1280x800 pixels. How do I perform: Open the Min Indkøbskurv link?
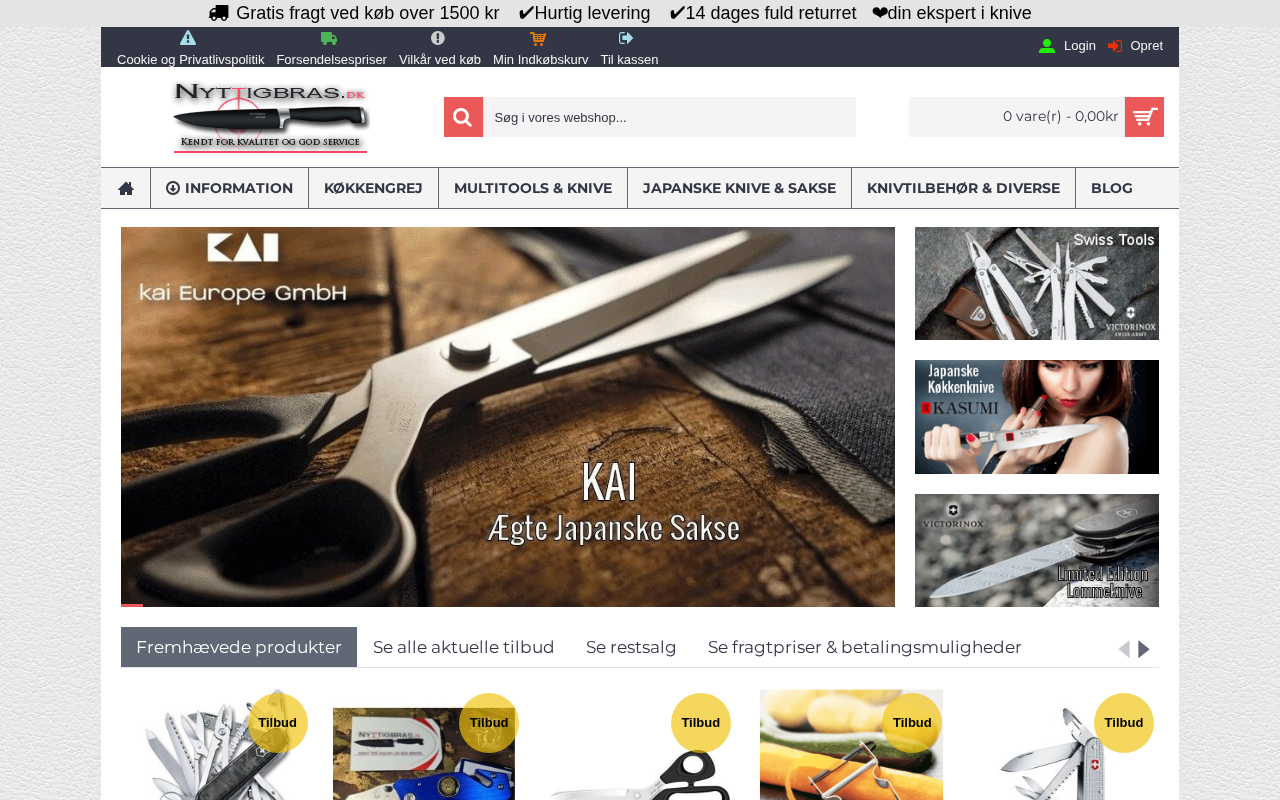(x=541, y=59)
